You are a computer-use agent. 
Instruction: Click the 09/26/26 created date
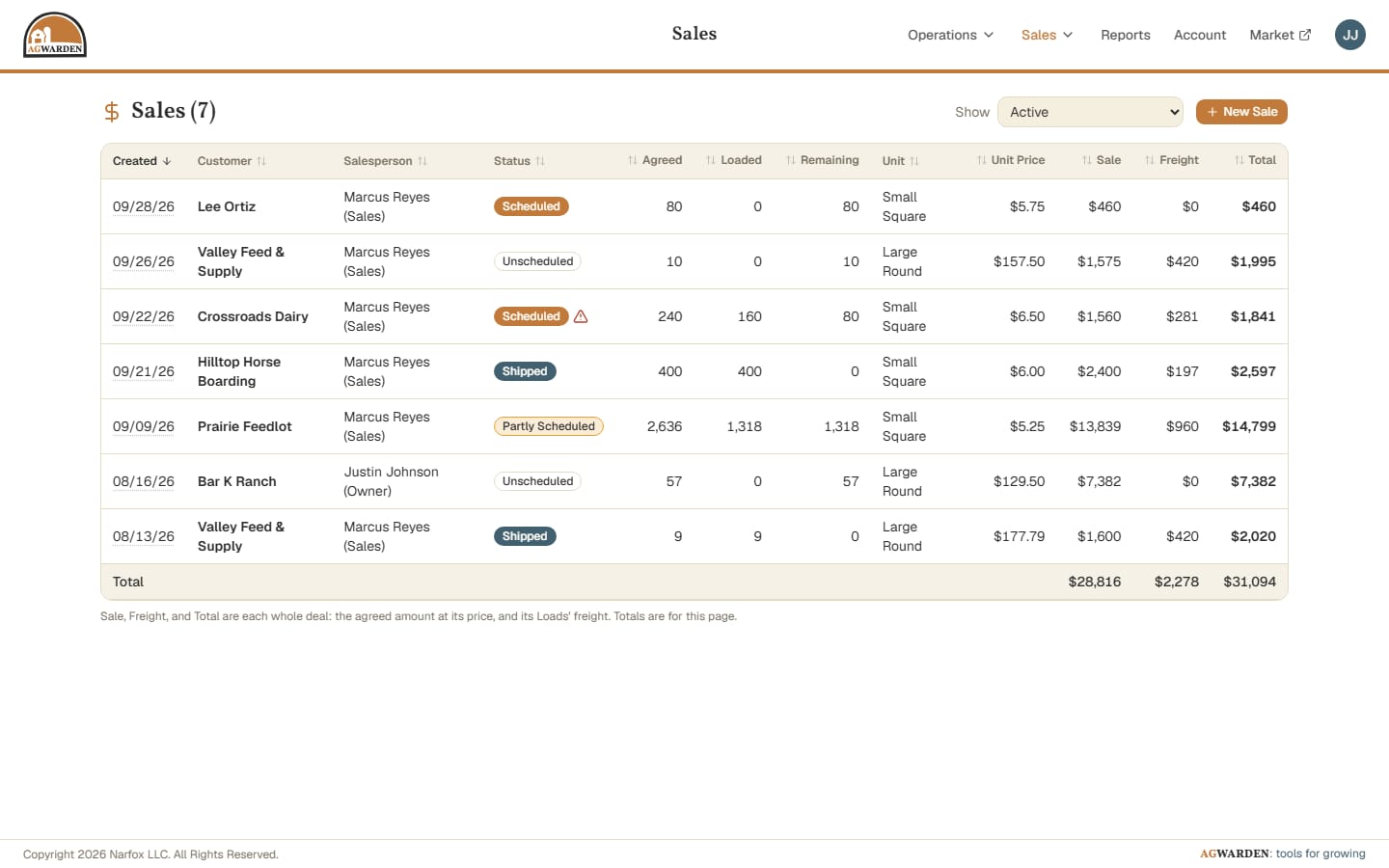[x=144, y=261]
